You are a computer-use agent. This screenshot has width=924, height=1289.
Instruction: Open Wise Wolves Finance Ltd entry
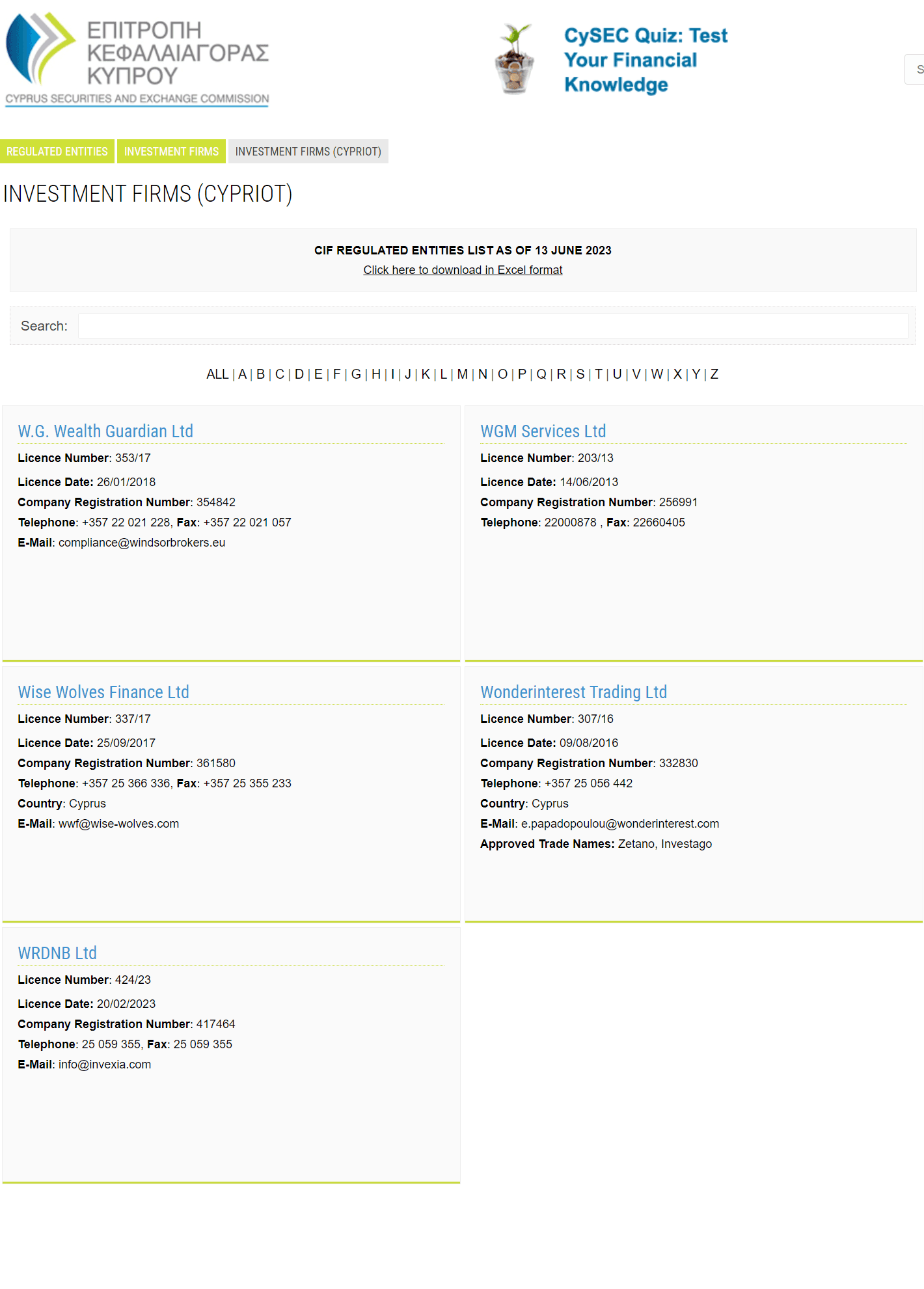(103, 692)
